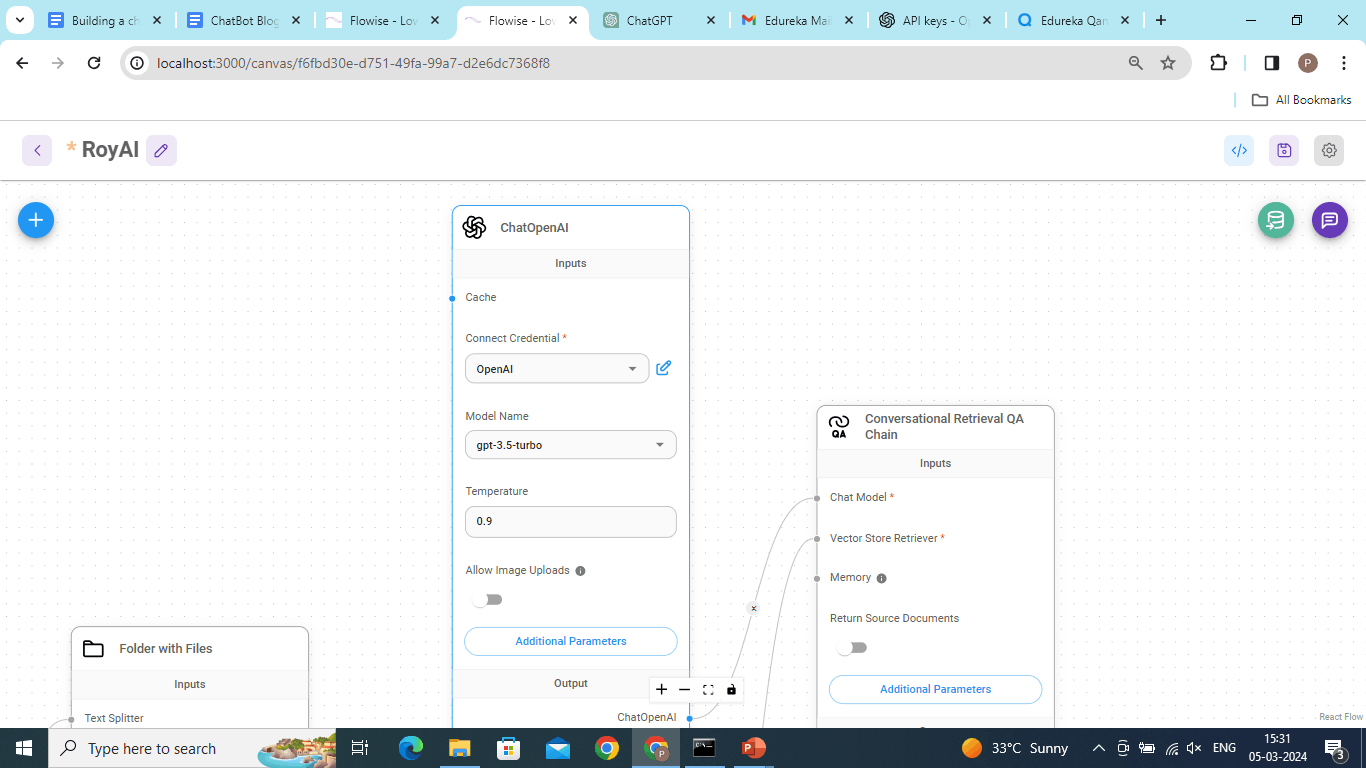The image size is (1366, 768).
Task: Toggle canvas interactivity lock control
Action: click(x=731, y=689)
